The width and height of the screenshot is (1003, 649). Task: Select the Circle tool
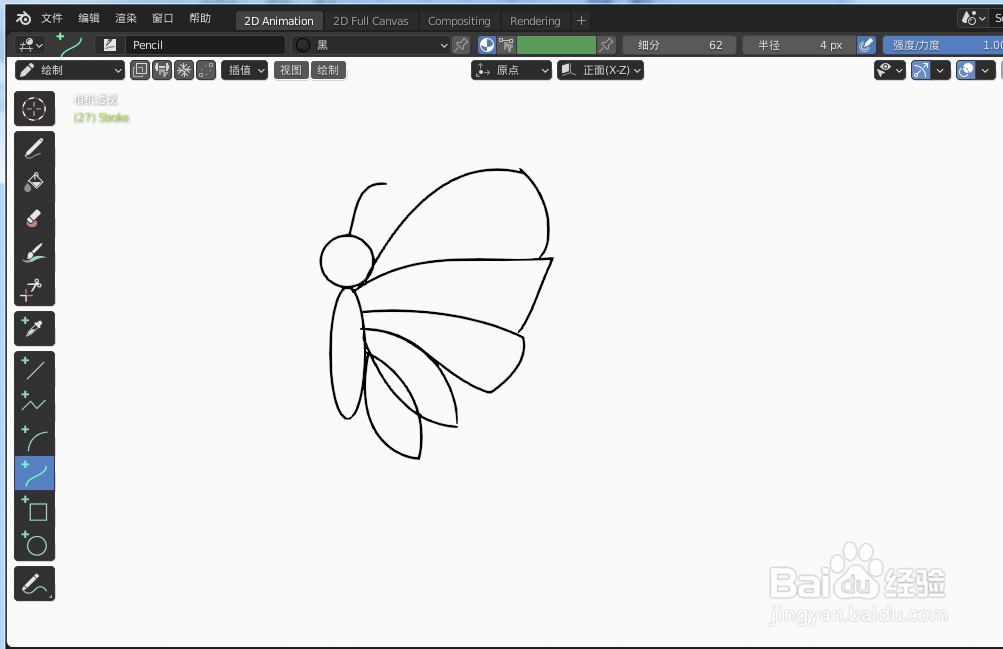pyautogui.click(x=35, y=543)
